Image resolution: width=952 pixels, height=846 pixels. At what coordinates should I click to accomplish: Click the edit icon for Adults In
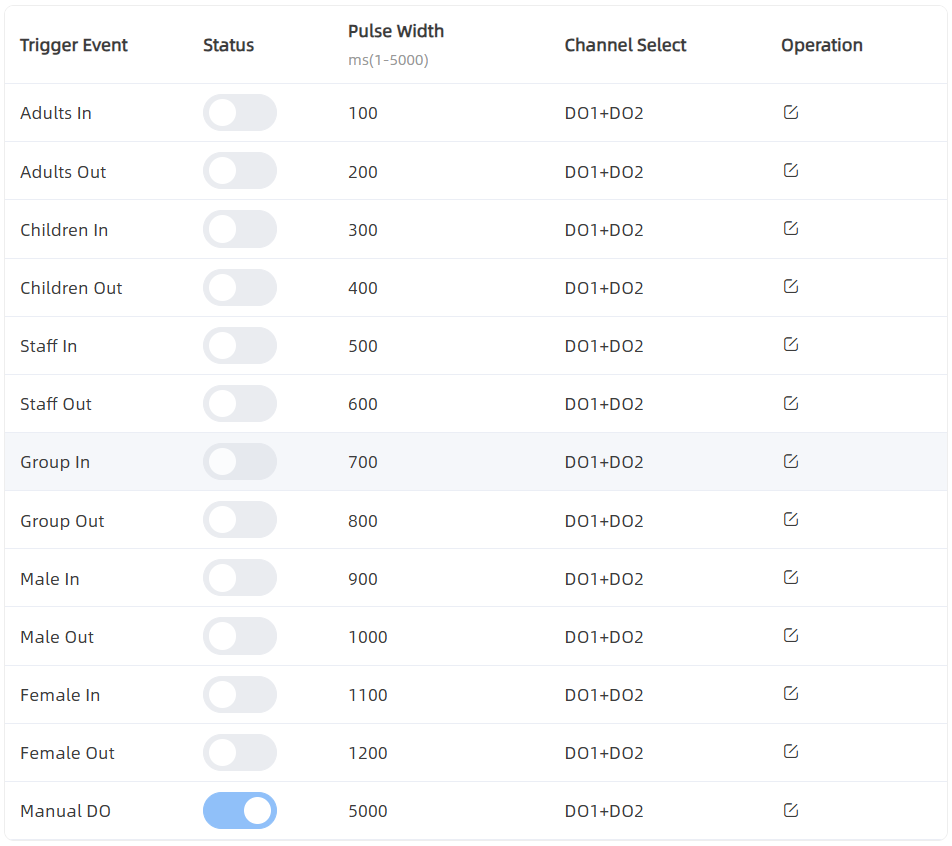pos(790,112)
